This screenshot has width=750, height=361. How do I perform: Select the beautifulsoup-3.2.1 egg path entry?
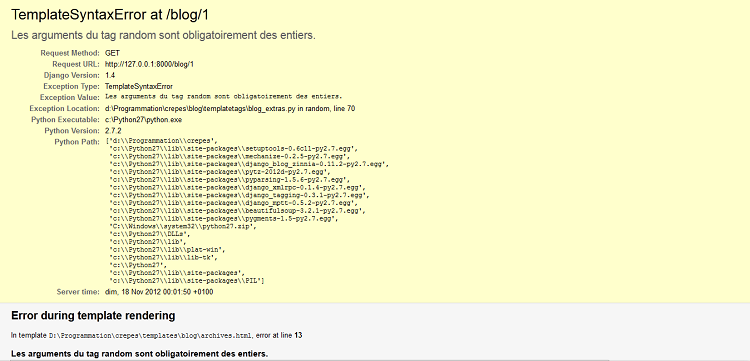coord(237,210)
